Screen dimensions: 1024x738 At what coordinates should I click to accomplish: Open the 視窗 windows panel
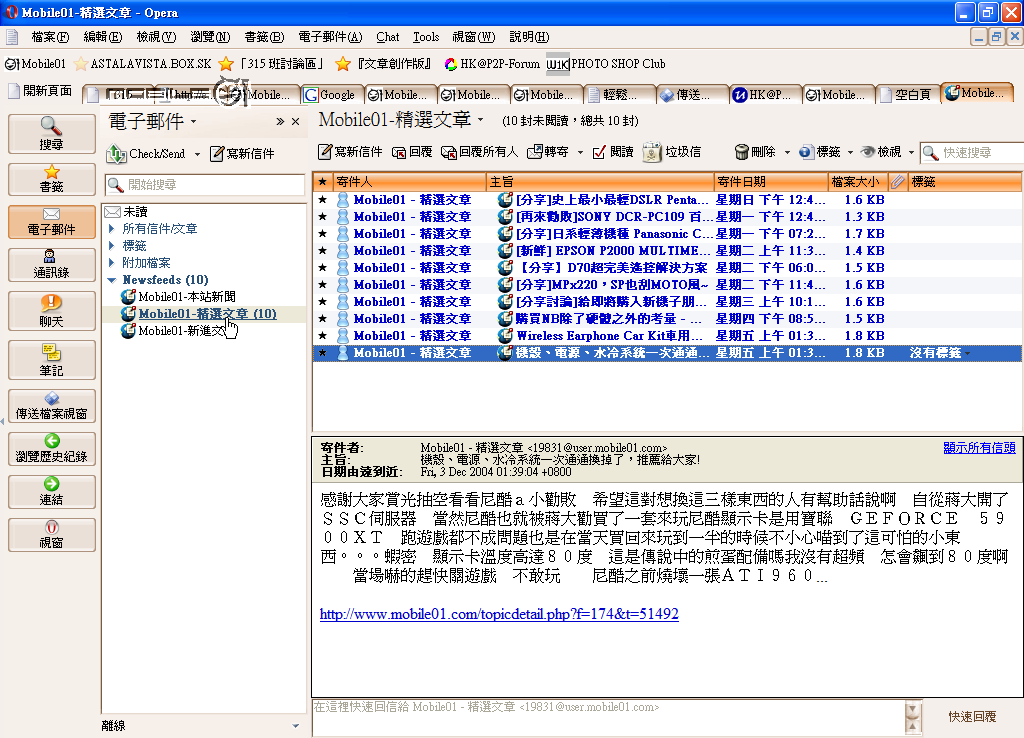(52, 535)
